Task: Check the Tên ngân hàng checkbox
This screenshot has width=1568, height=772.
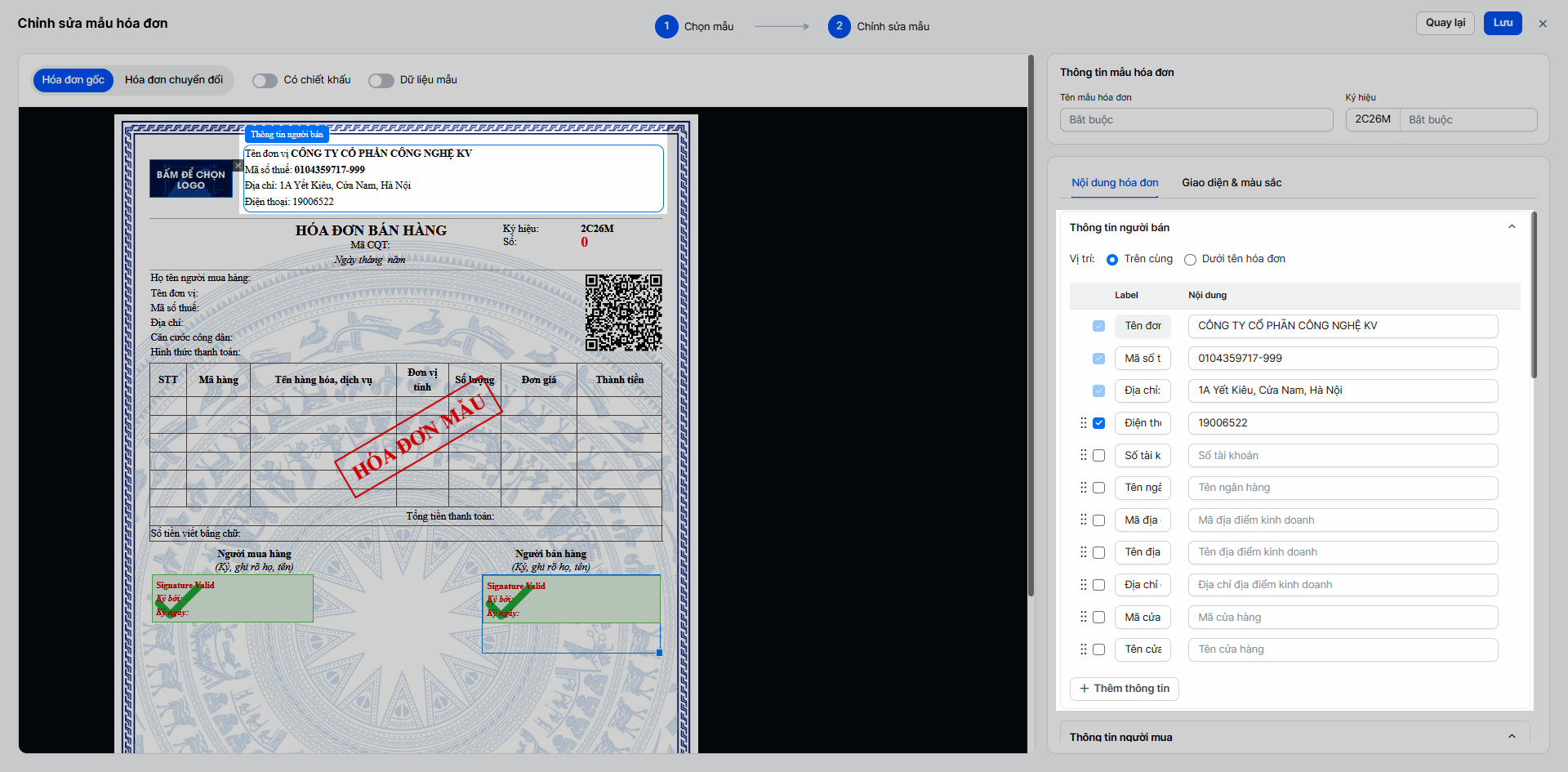Action: pos(1099,488)
